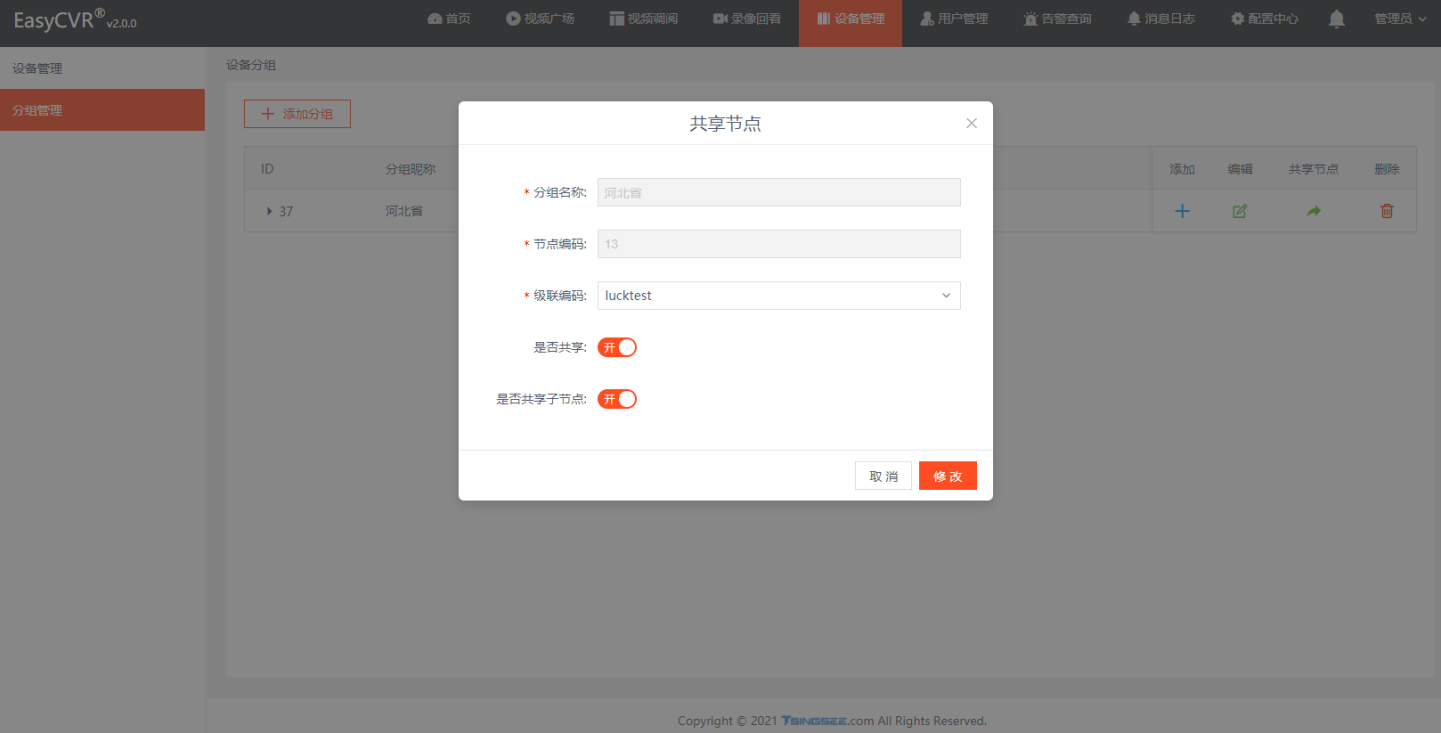Click the blue plus add icon for 河北省
The width and height of the screenshot is (1441, 733).
(1182, 211)
